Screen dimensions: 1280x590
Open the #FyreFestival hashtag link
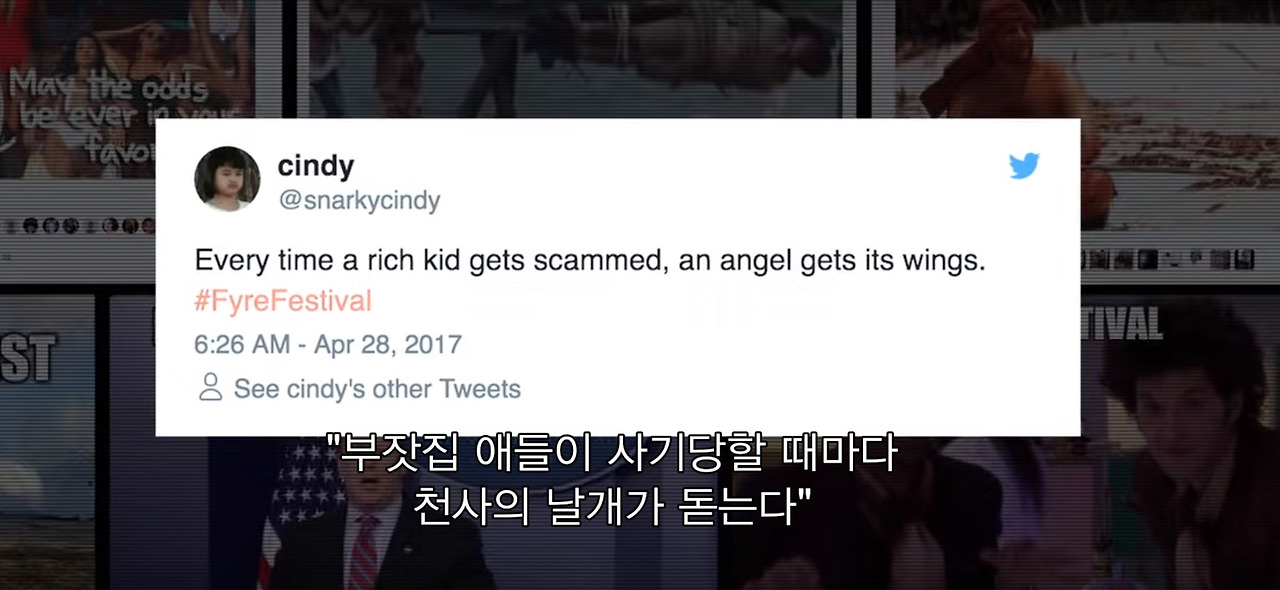click(283, 301)
